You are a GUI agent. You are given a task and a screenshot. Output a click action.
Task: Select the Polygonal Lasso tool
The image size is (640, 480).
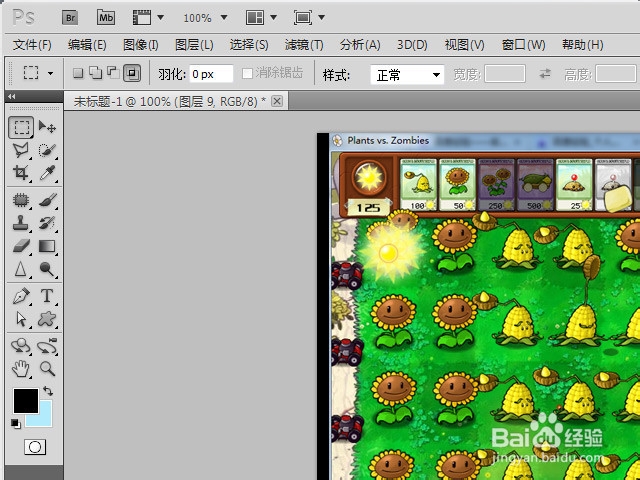click(21, 150)
